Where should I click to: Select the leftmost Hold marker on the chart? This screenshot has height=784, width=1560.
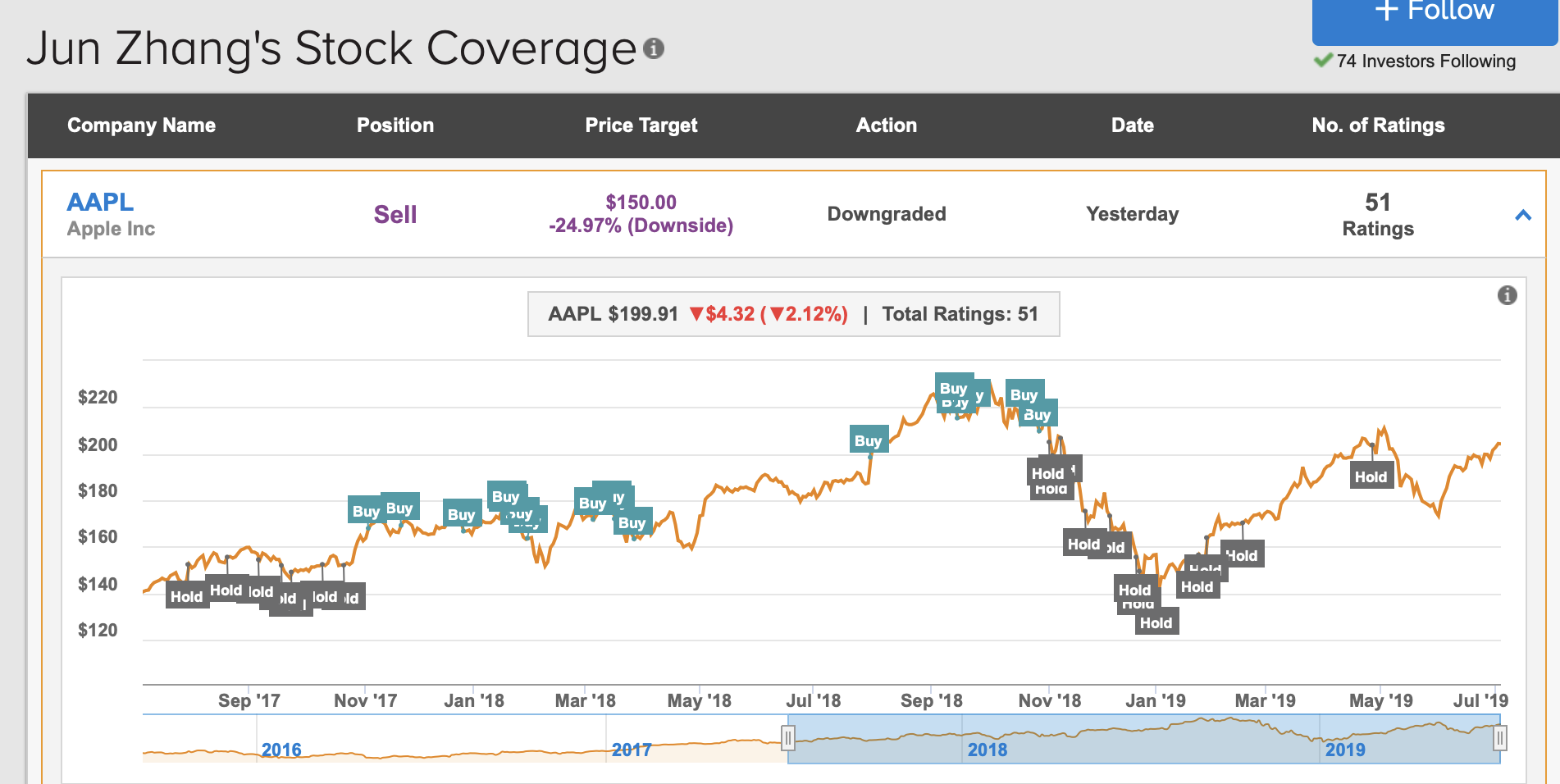(187, 596)
